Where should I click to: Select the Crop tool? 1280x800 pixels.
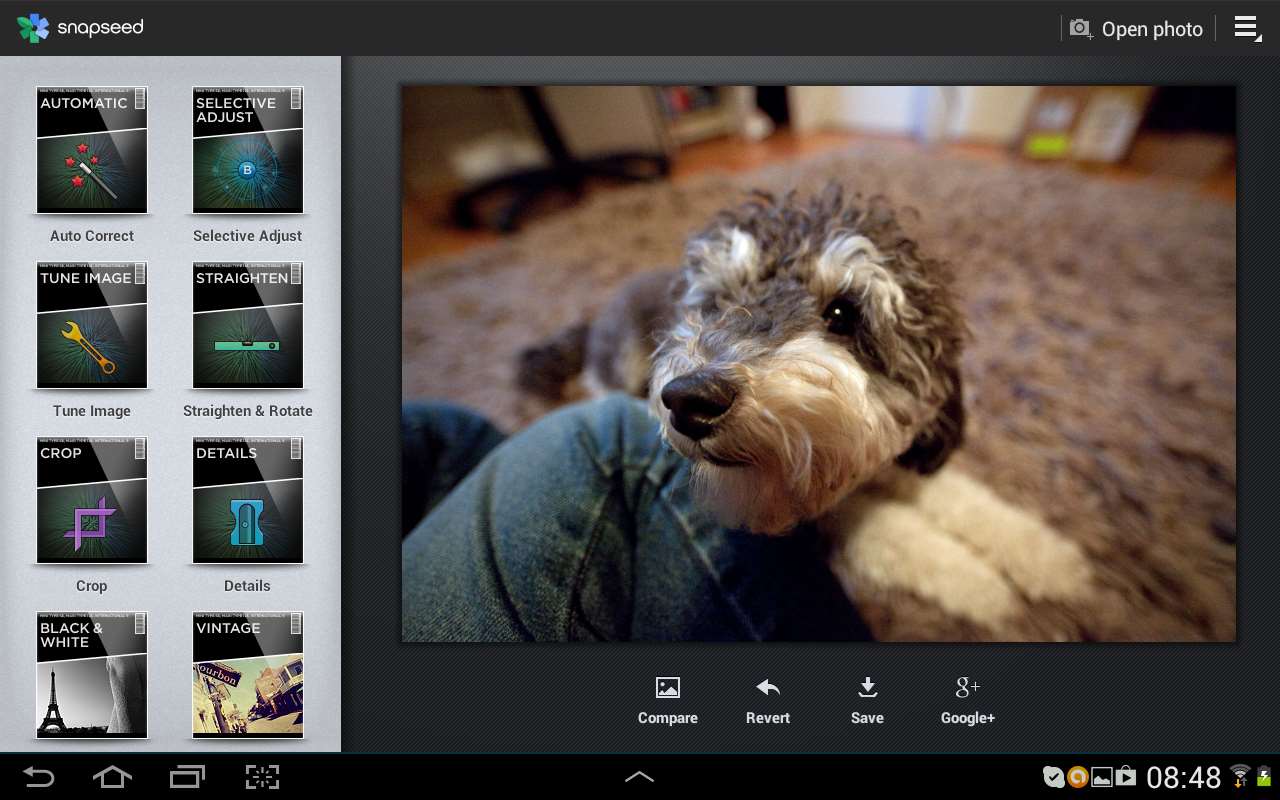pyautogui.click(x=91, y=500)
